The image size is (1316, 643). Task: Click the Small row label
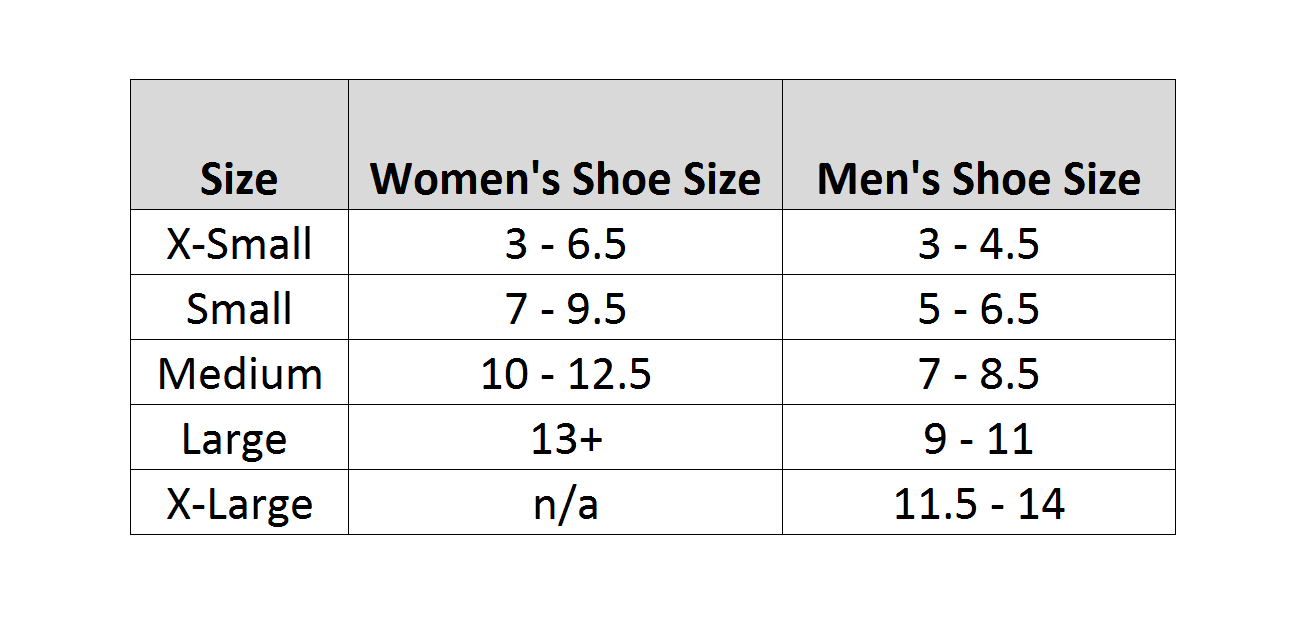[x=239, y=308]
